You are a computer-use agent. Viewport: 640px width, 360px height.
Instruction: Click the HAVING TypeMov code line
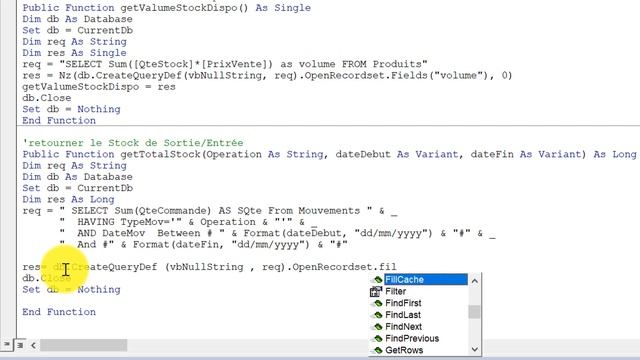(188, 222)
